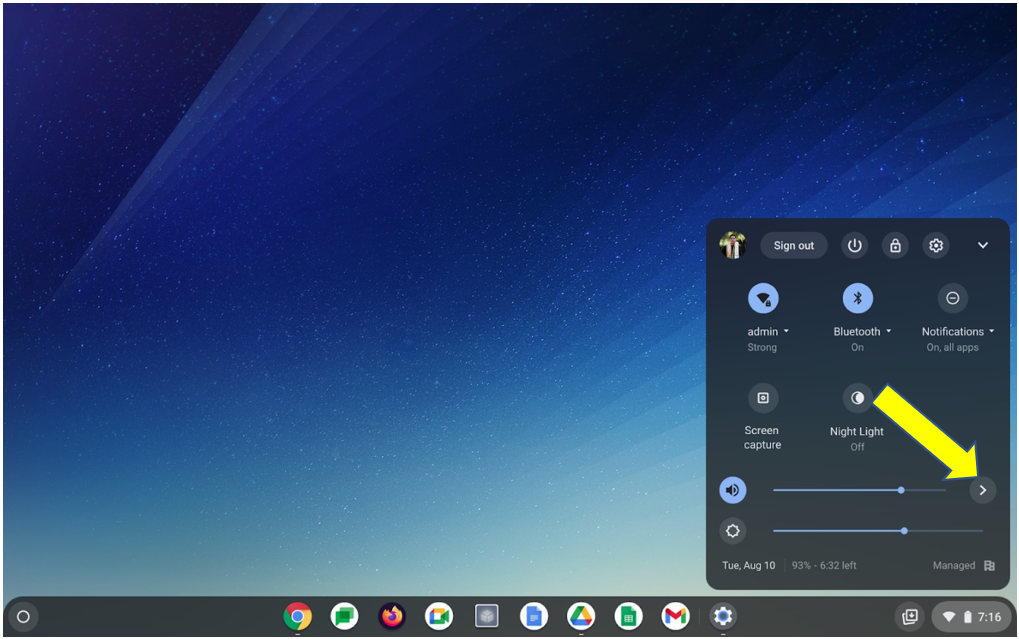Click the power off icon

point(855,246)
